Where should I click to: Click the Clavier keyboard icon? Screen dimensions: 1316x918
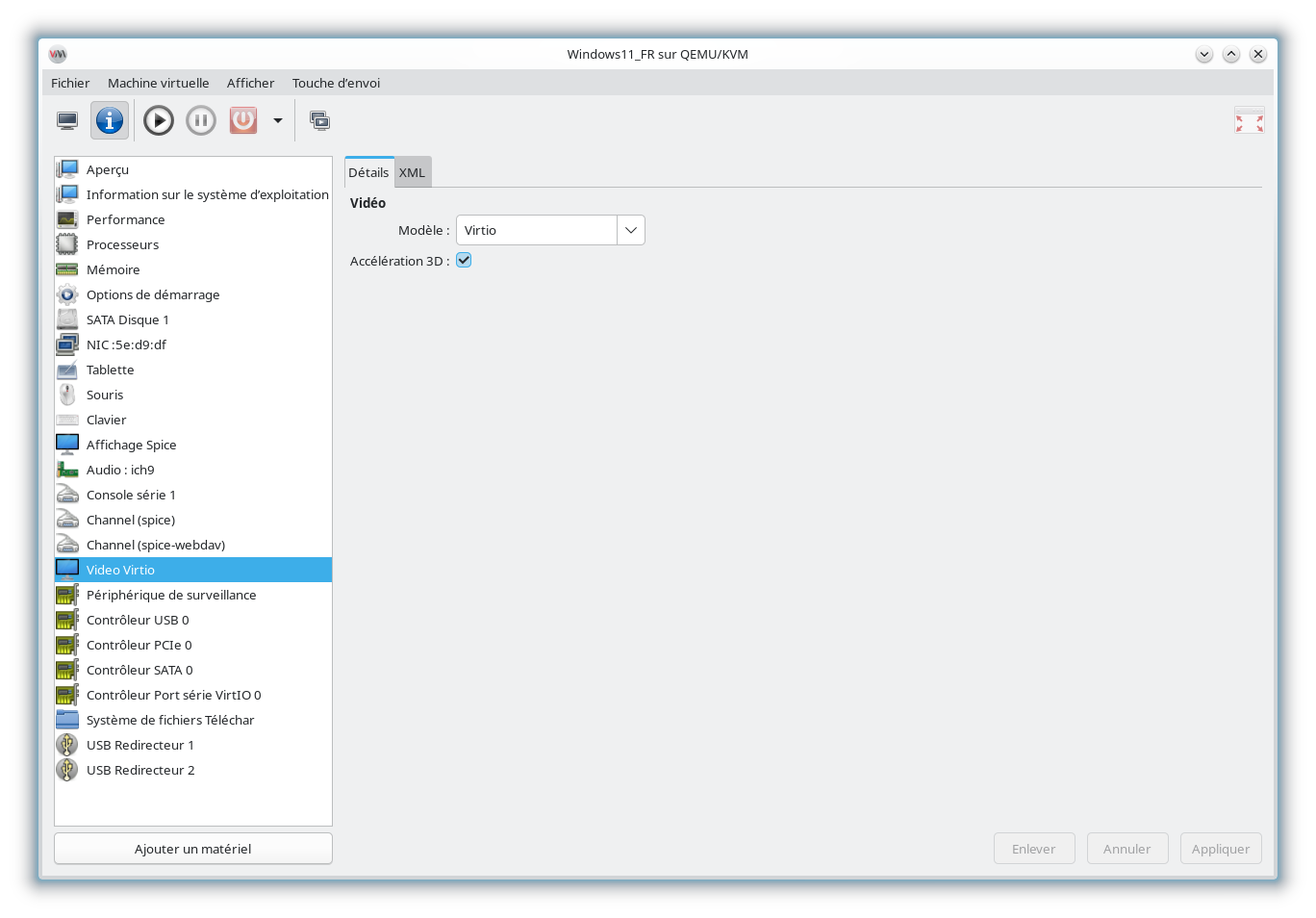click(x=67, y=420)
